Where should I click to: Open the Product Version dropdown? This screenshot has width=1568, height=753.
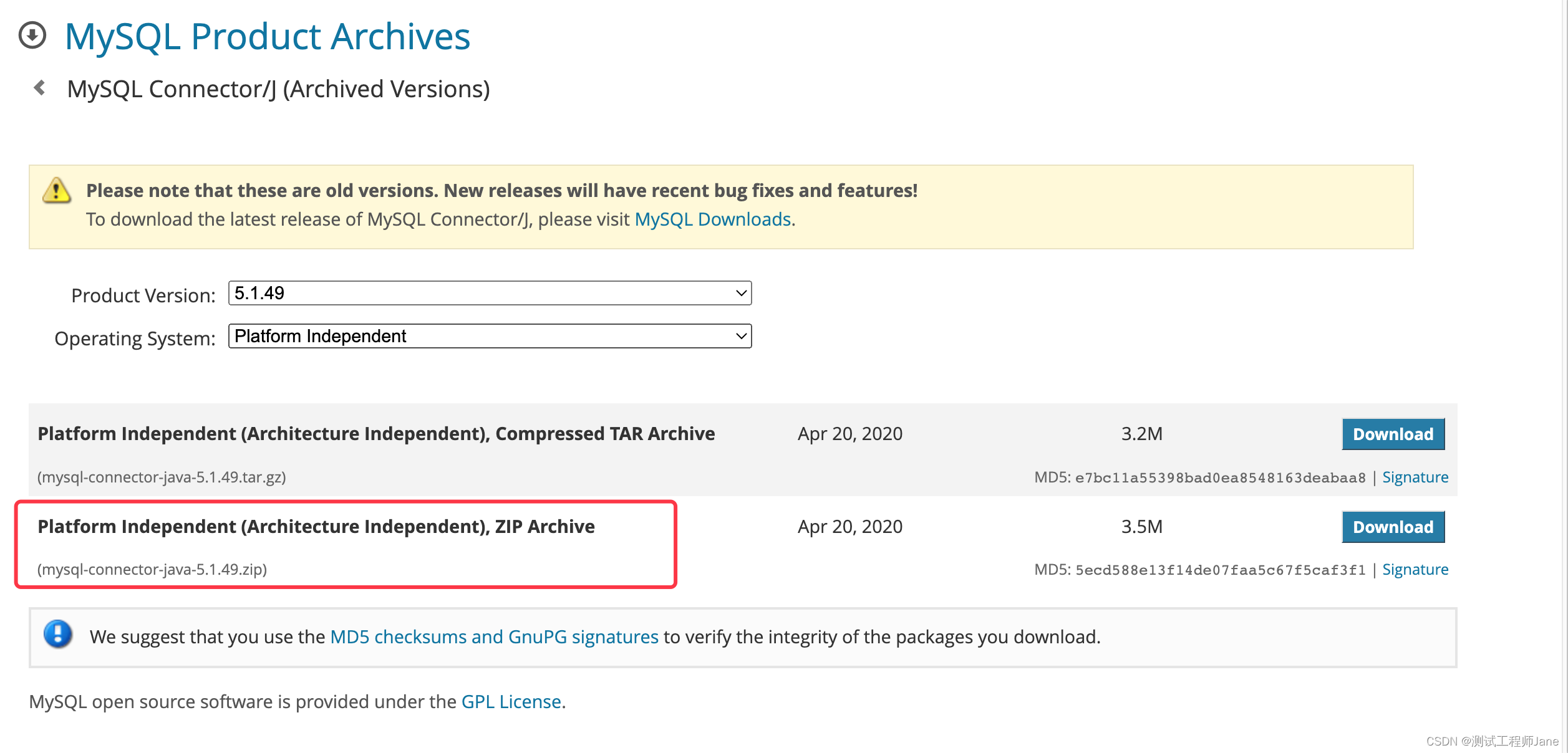(x=490, y=293)
